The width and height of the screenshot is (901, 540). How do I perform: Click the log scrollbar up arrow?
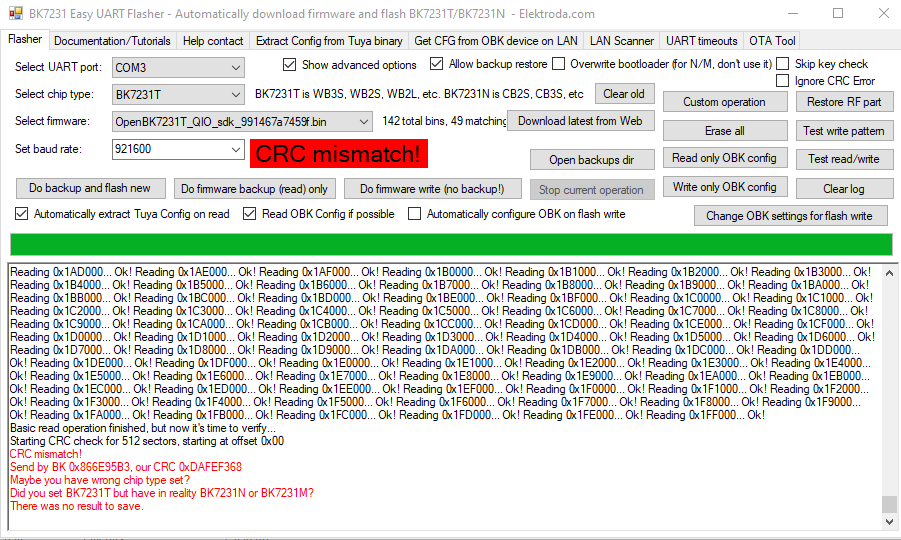pyautogui.click(x=890, y=273)
